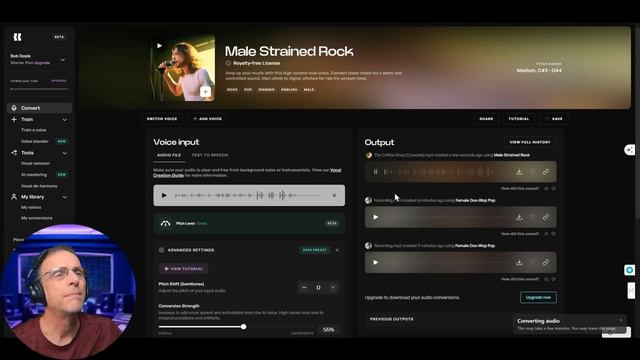Screen dimensions: 640x360
Task: Click View Full History button
Action: (x=530, y=142)
